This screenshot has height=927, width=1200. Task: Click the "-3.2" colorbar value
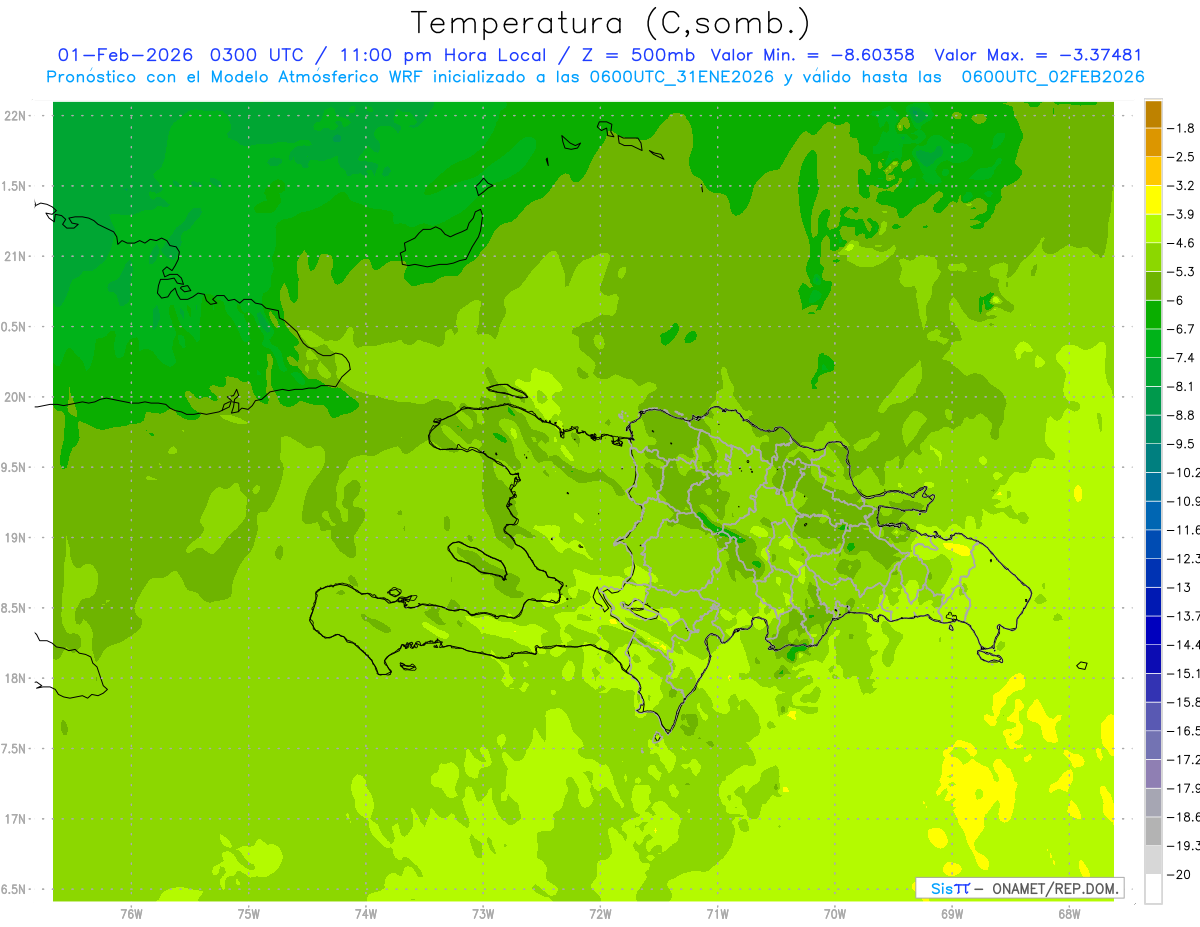point(1181,185)
